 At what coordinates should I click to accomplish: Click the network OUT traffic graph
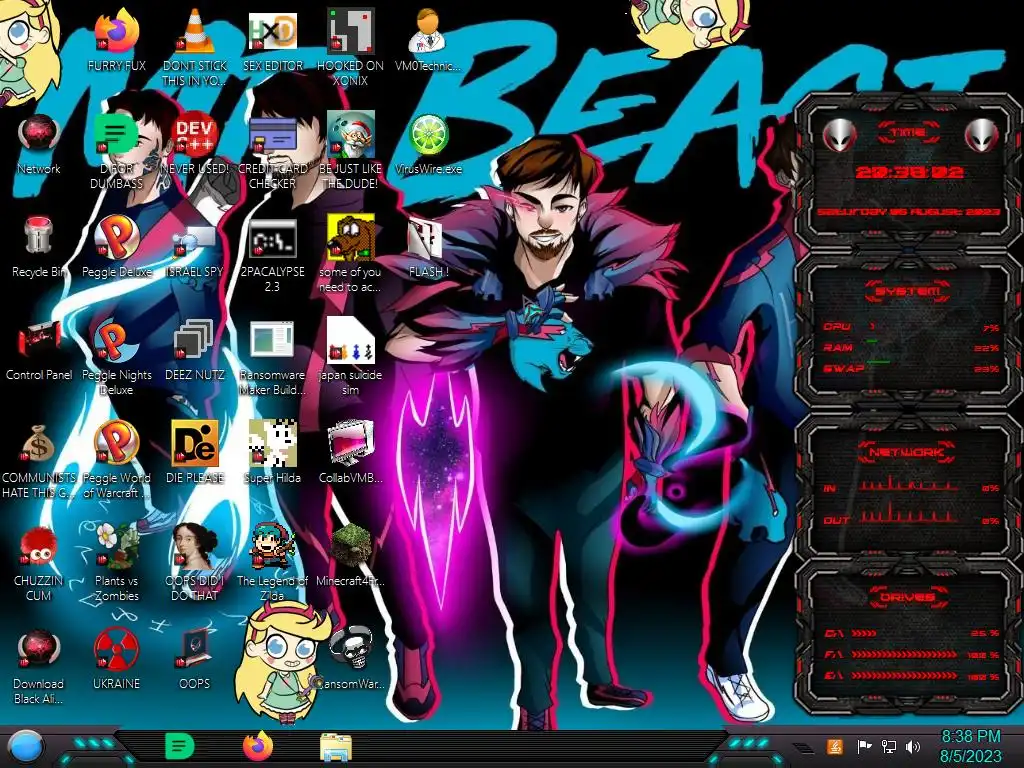point(909,513)
